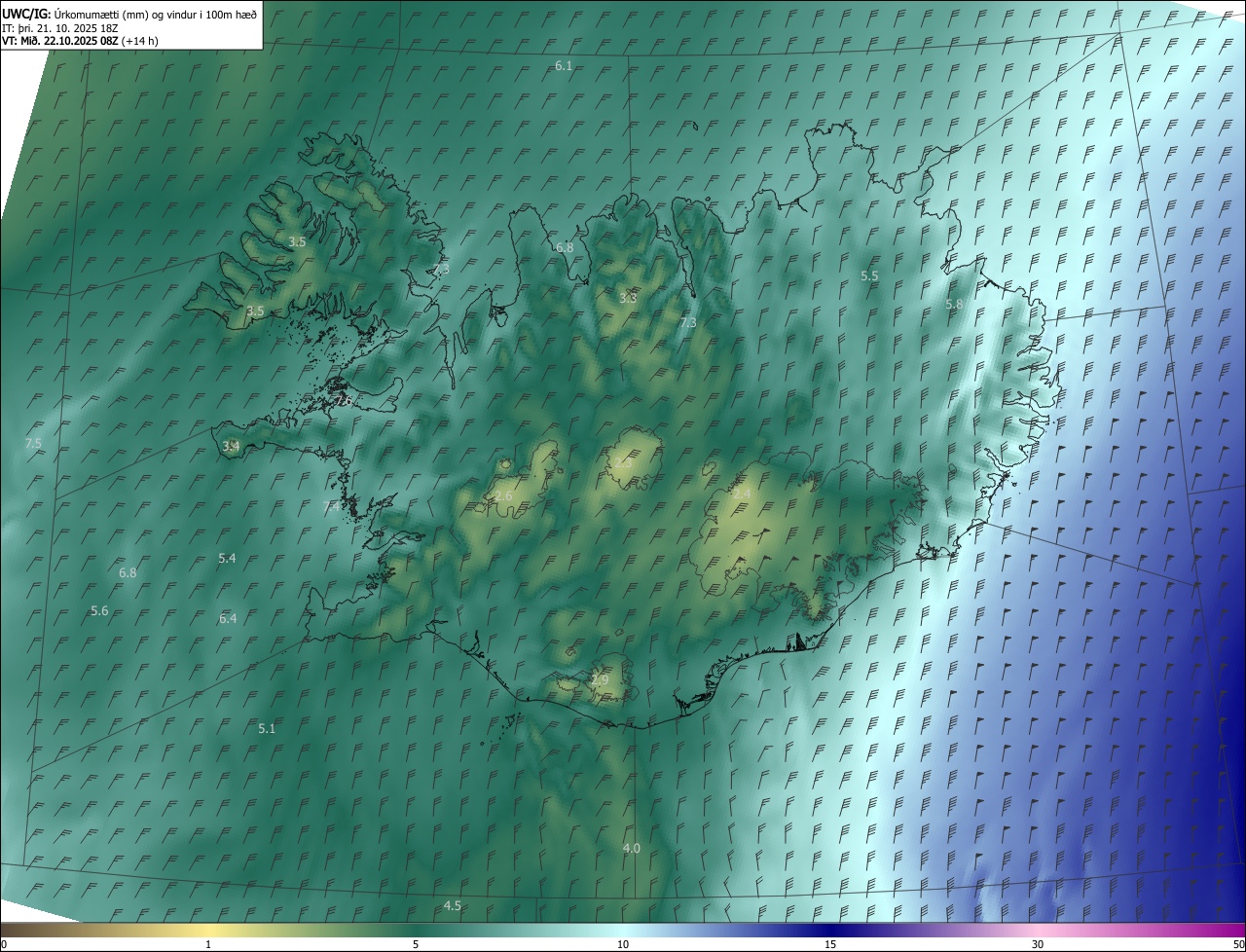The width and height of the screenshot is (1246, 952).
Task: Click the 5.6 value label
Action: pyautogui.click(x=99, y=610)
